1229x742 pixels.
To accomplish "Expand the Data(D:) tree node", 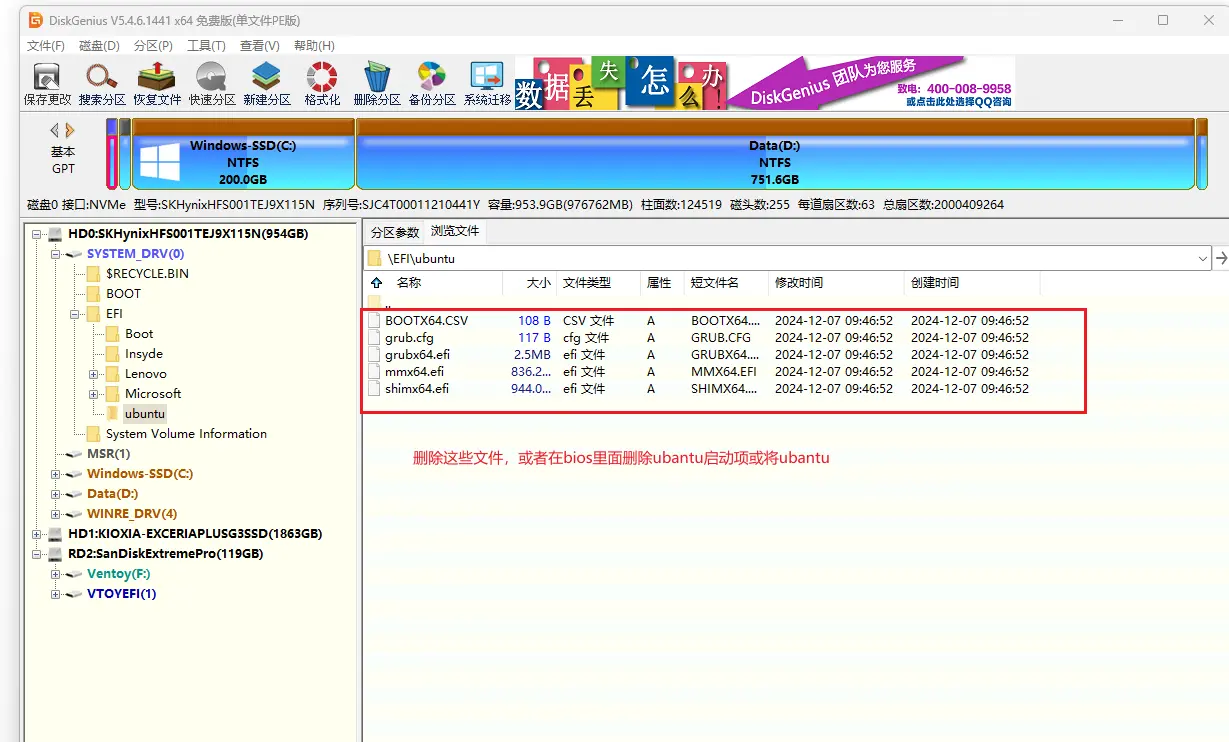I will click(56, 494).
